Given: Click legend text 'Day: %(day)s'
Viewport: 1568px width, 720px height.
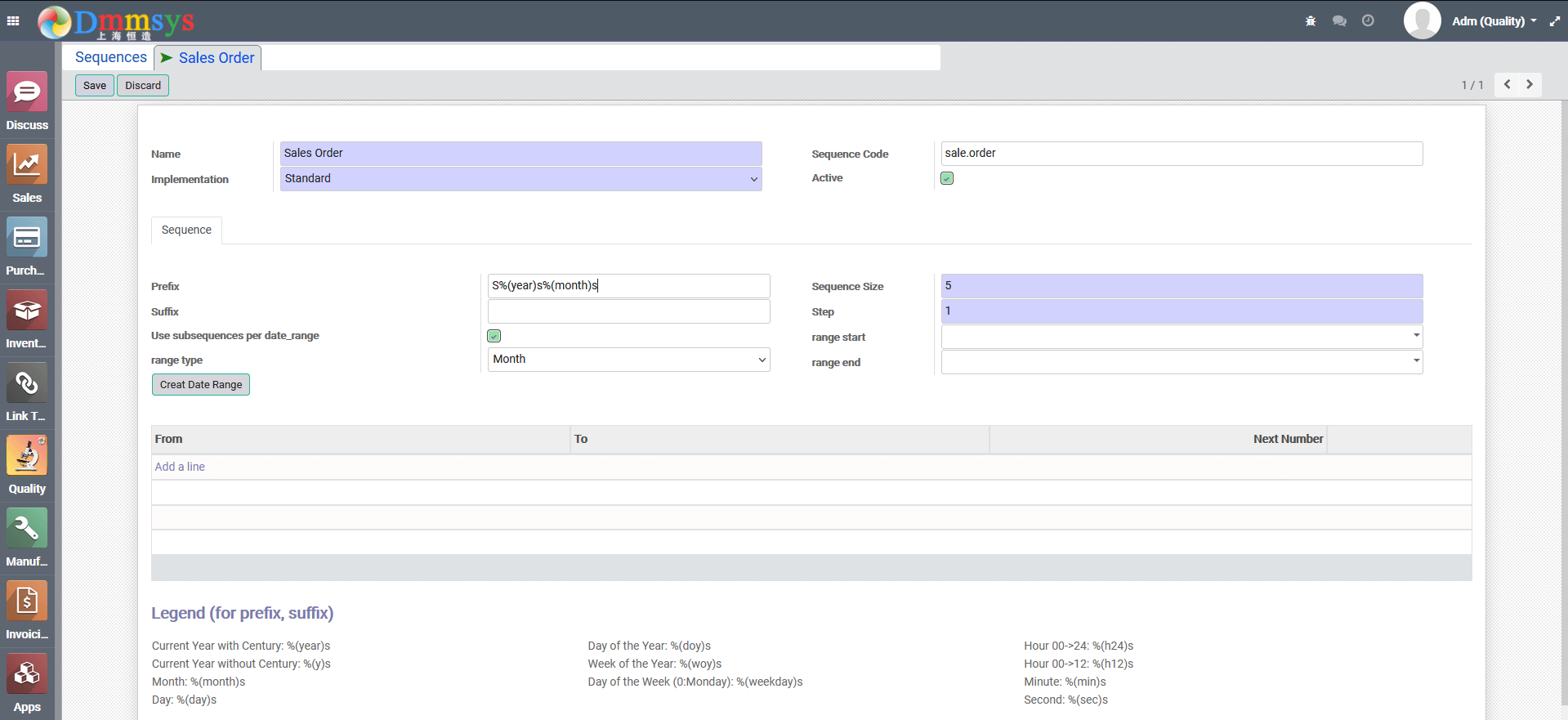Looking at the screenshot, I should [x=184, y=700].
